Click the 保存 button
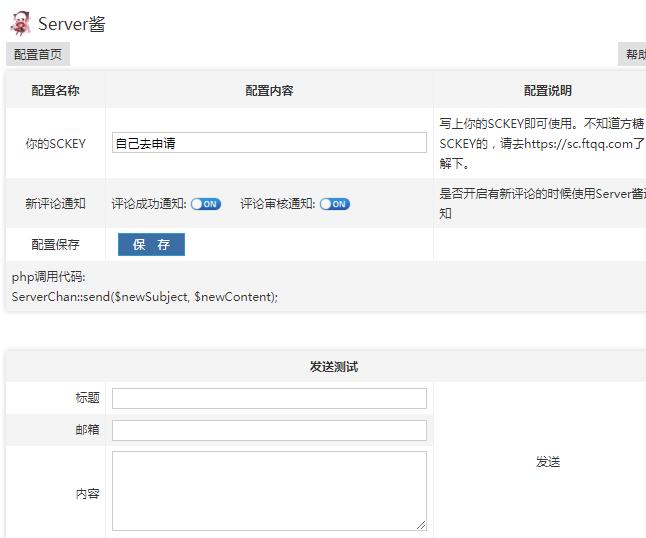This screenshot has height=538, width=646. [151, 244]
